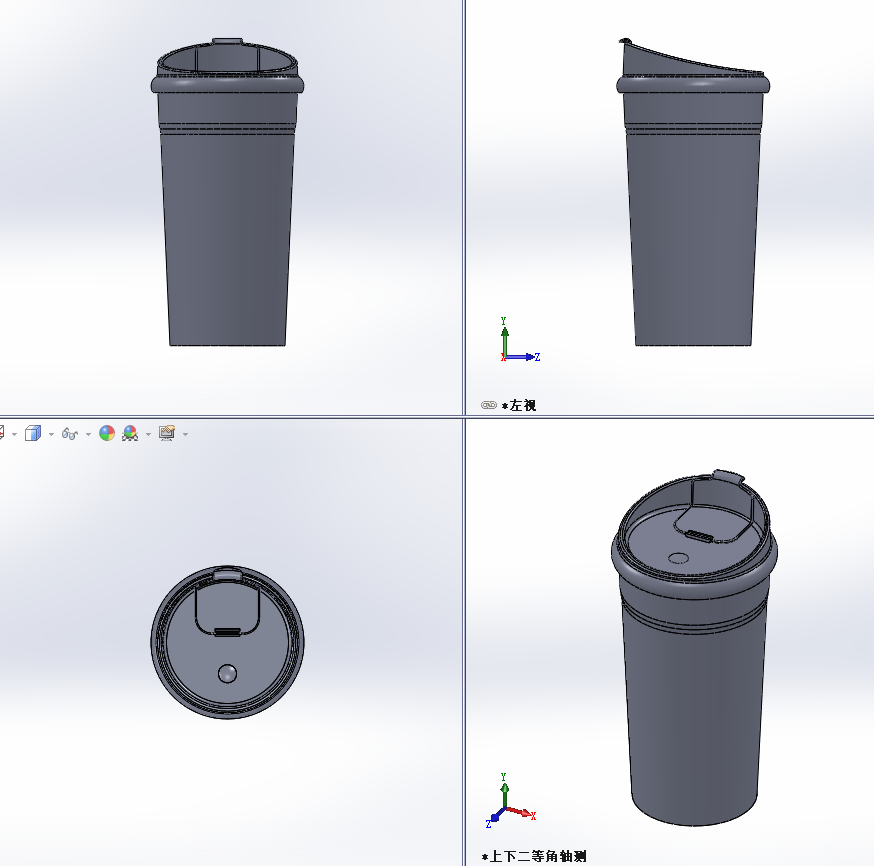Click the linked-view chain icon beside *左视
874x866 pixels.
click(x=489, y=405)
